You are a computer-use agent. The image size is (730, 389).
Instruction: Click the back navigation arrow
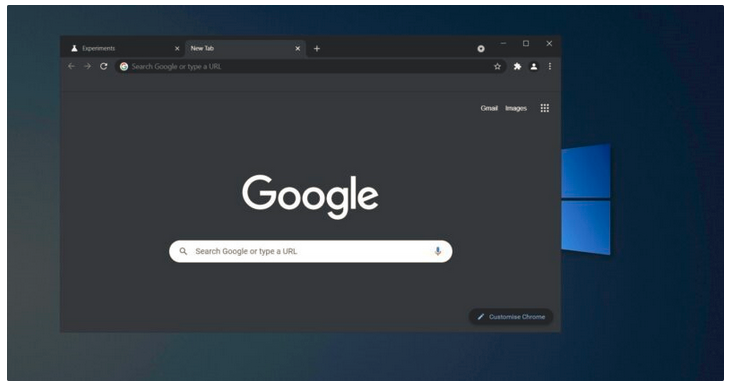point(71,67)
